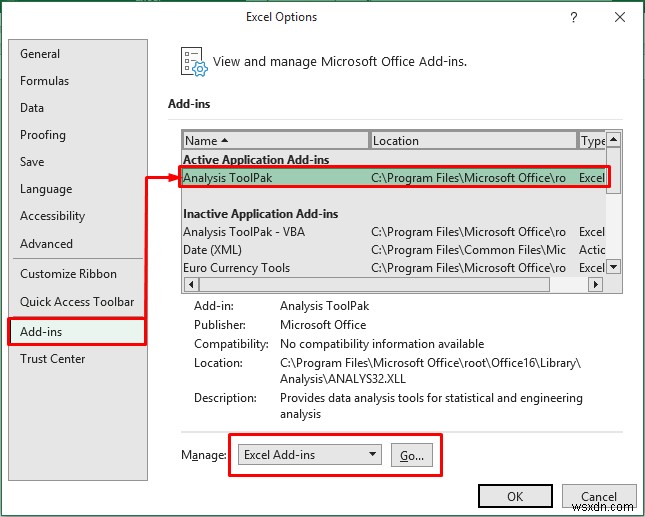
Task: Click the Cancel button
Action: click(x=599, y=496)
